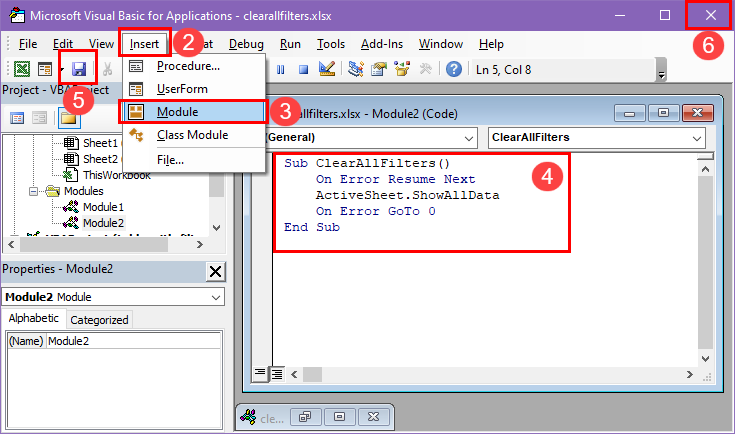Open the Insert menu
Screen dimensions: 735x434
coord(144,44)
